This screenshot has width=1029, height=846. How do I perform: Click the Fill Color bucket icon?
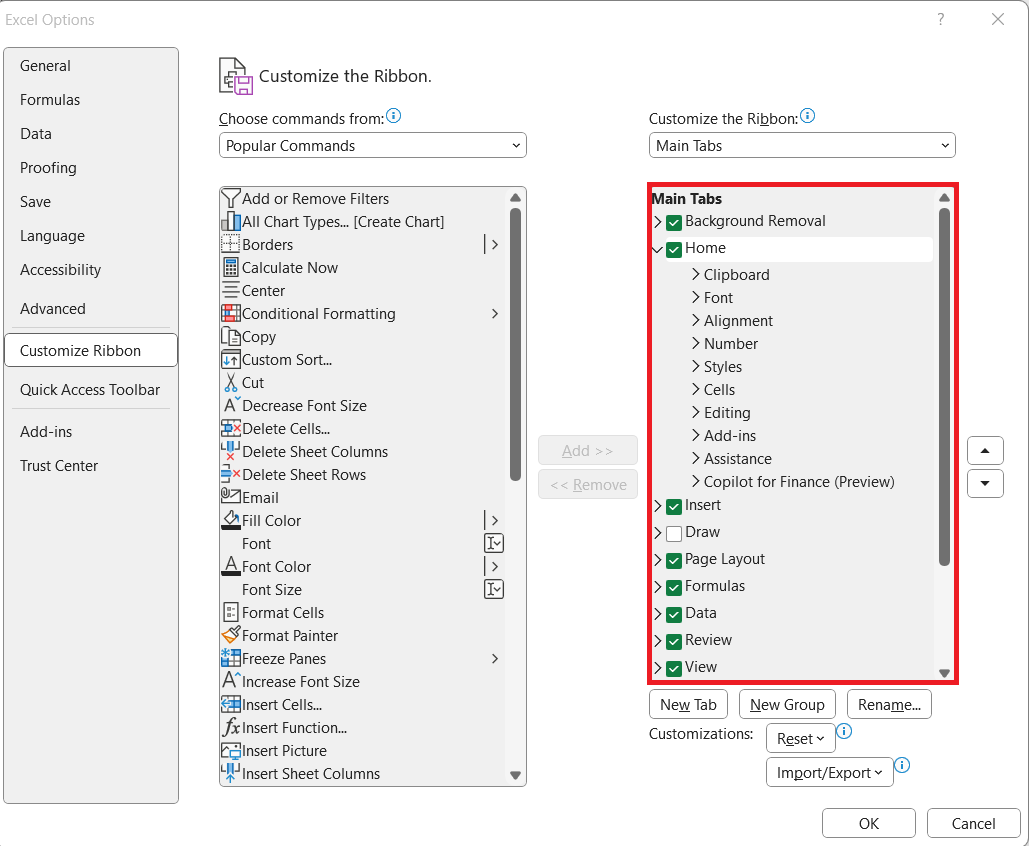tap(230, 520)
